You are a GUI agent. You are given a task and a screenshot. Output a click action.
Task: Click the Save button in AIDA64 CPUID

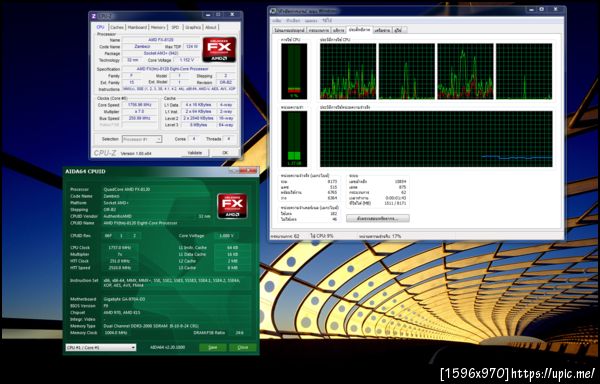coord(213,347)
